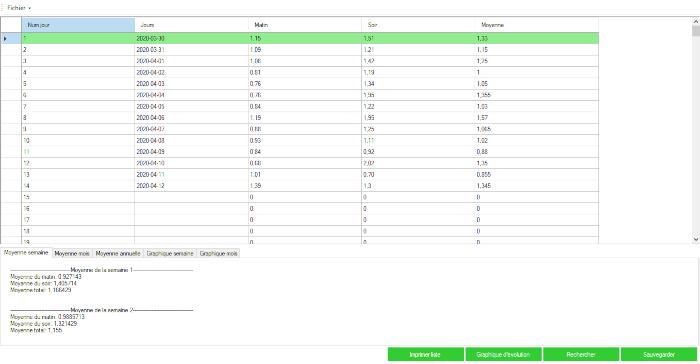Viewport: 700px width, 364px height.
Task: Select the Moyenne semaine tab
Action: click(x=26, y=253)
